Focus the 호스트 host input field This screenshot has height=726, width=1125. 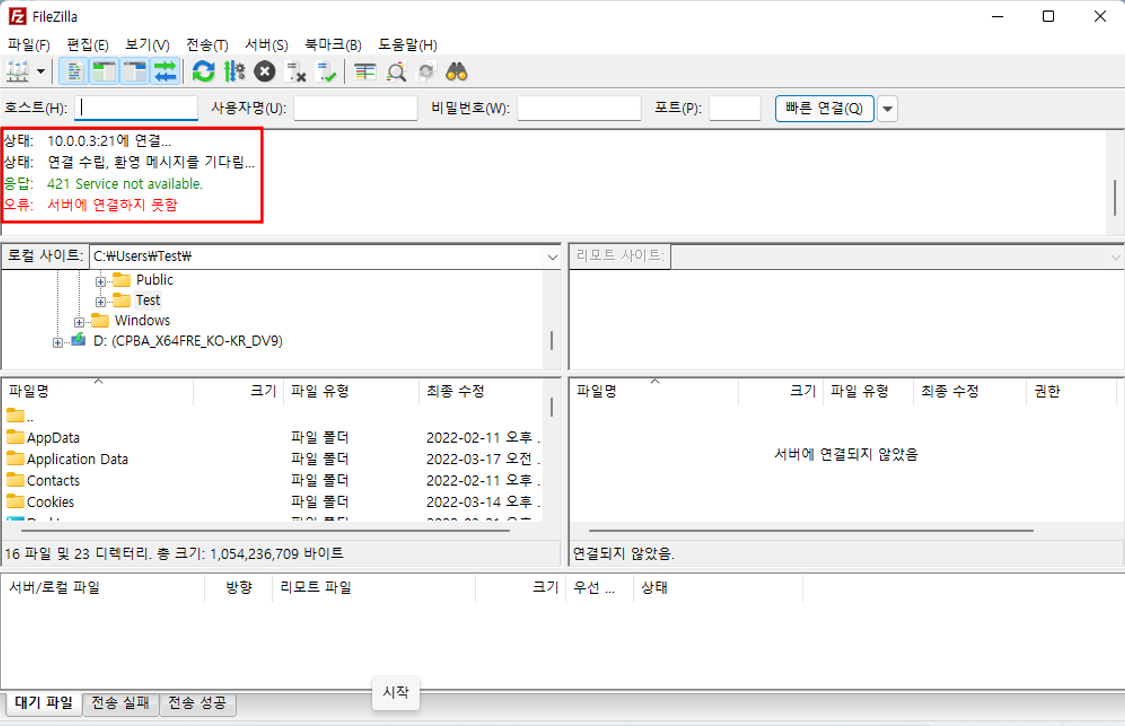(136, 108)
